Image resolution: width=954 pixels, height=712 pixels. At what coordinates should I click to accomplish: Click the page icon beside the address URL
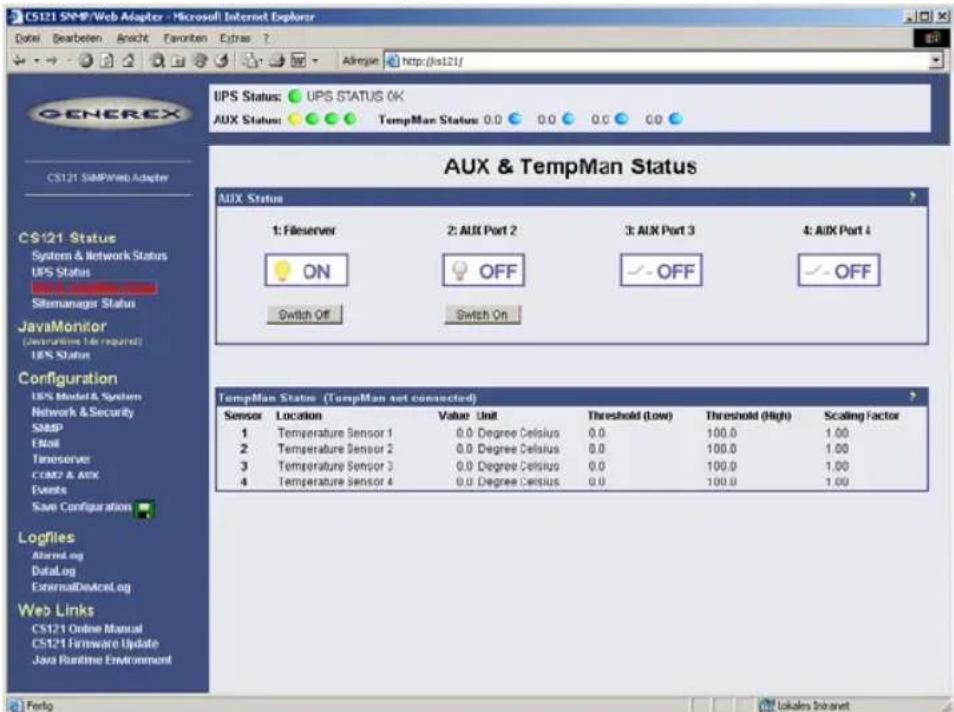pos(393,61)
